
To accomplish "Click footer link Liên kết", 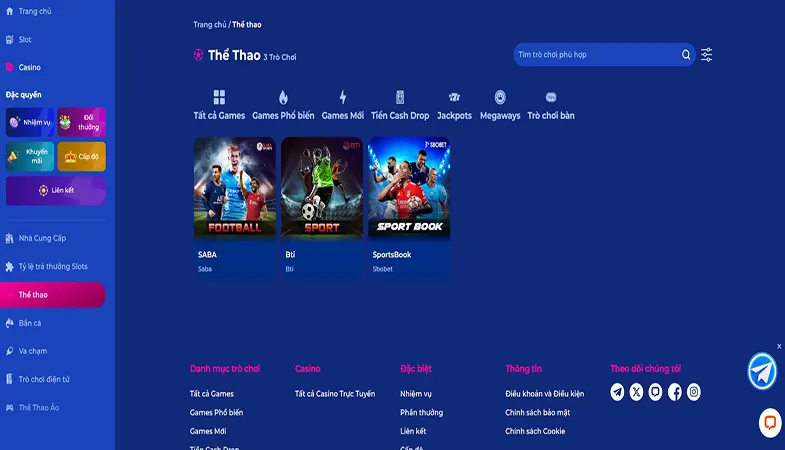I will pos(413,431).
